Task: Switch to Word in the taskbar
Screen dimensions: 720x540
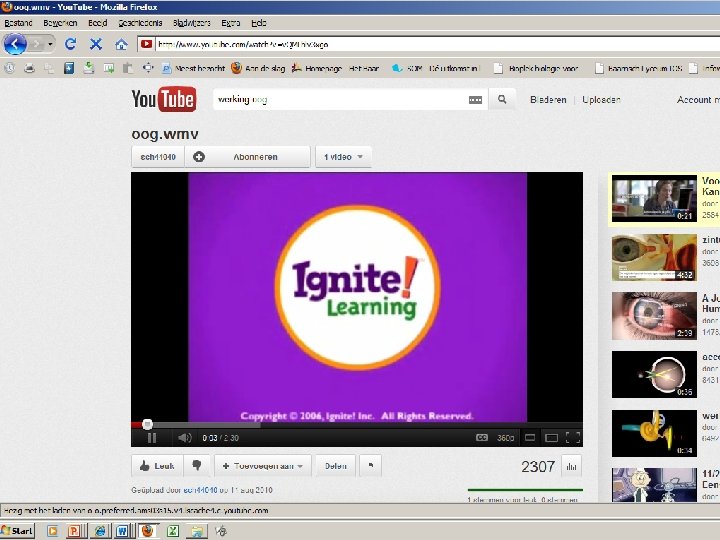Action: [x=123, y=531]
